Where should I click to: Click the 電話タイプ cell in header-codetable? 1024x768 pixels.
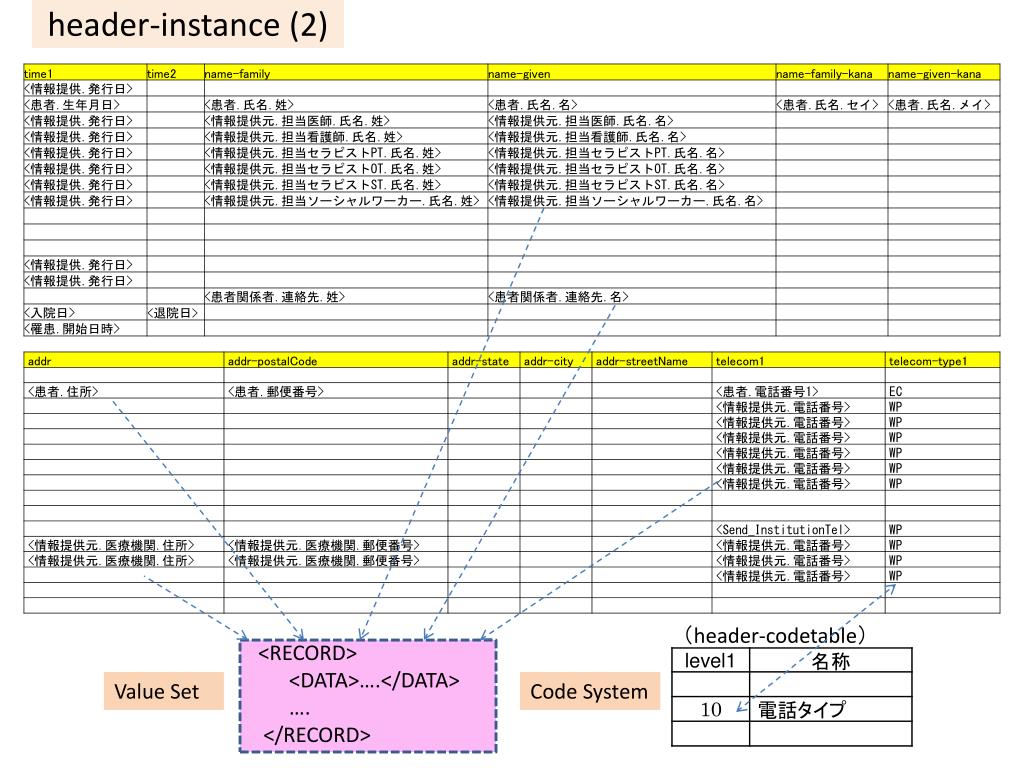pos(830,710)
